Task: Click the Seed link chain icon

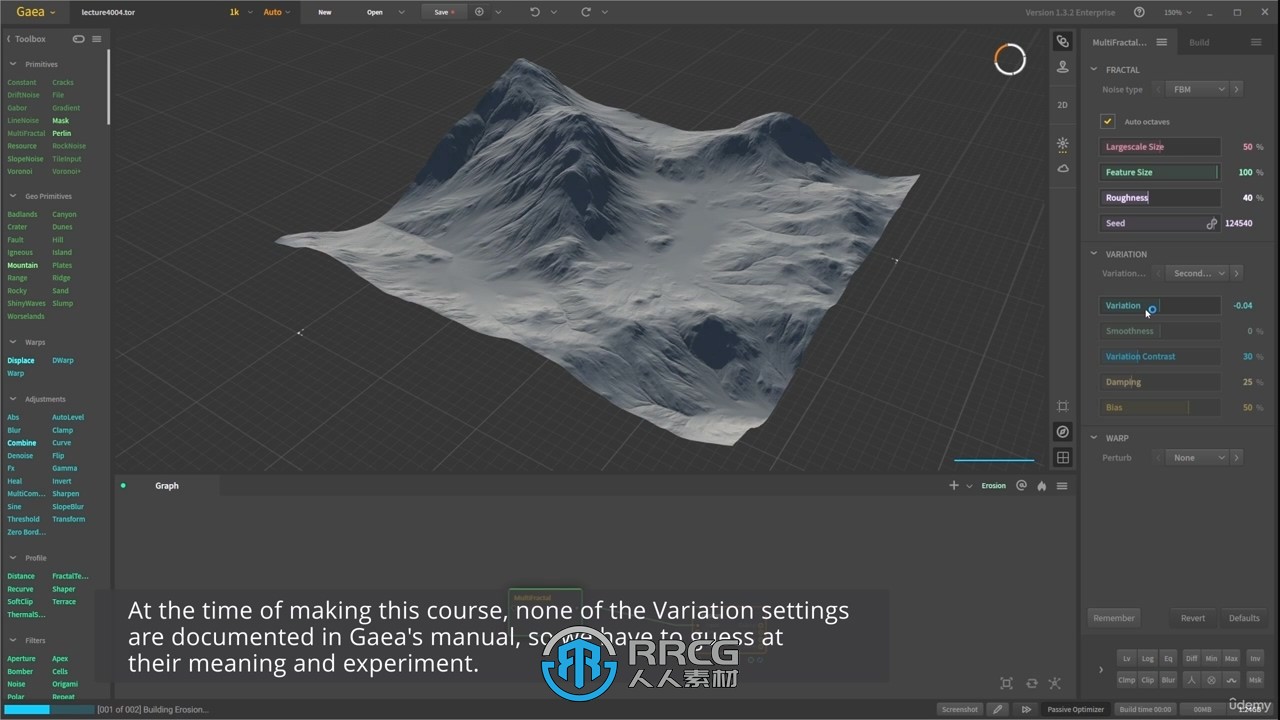Action: [x=1212, y=224]
